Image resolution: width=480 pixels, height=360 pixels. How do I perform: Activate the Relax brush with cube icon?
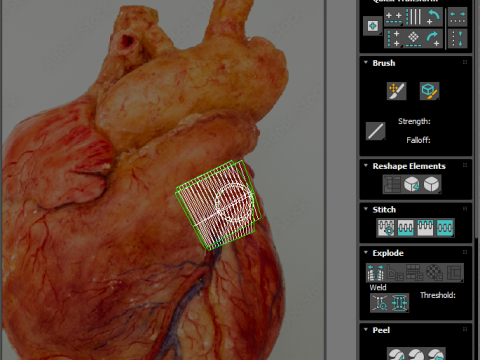click(x=429, y=91)
